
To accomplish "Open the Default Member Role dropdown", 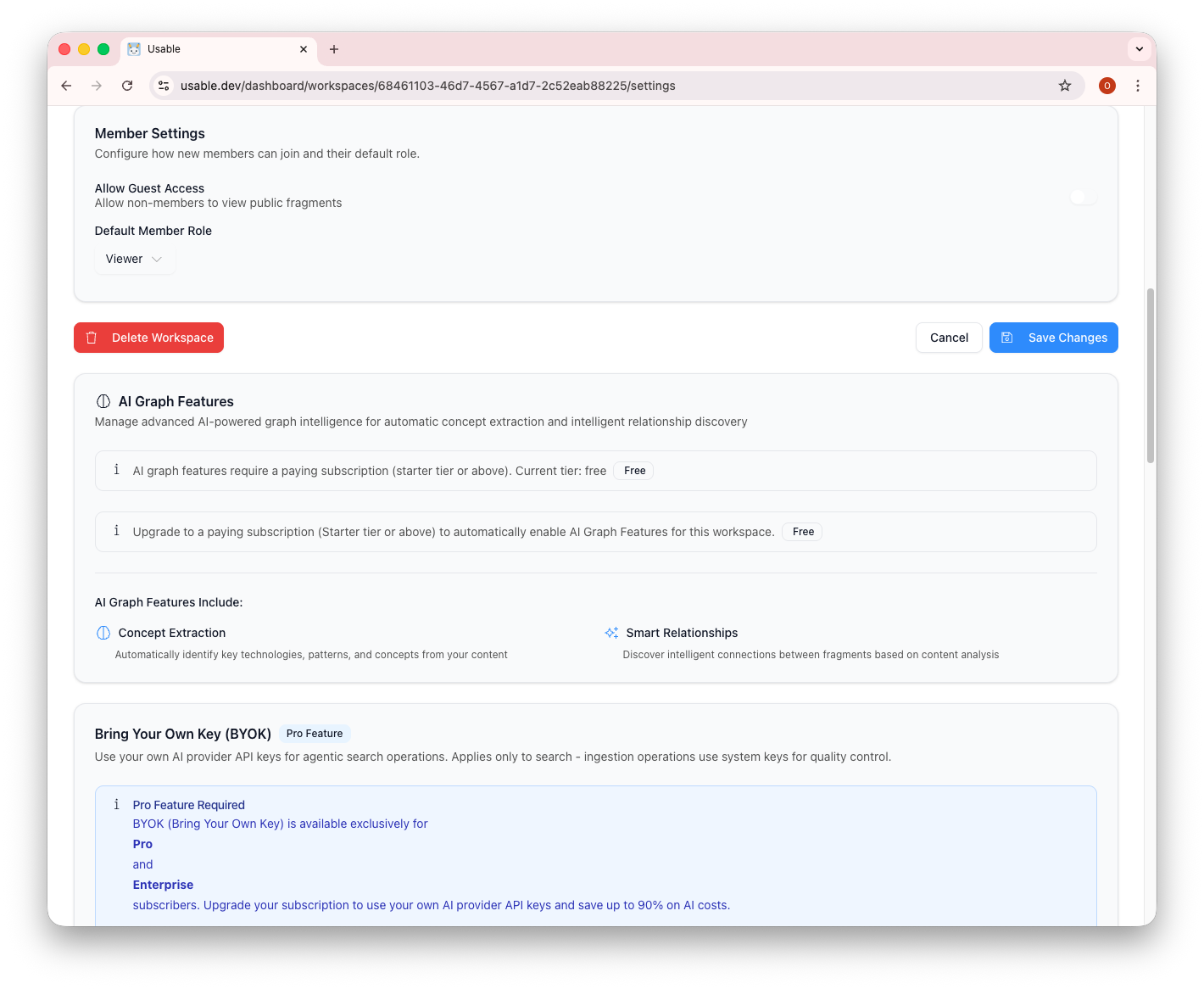I will click(134, 259).
